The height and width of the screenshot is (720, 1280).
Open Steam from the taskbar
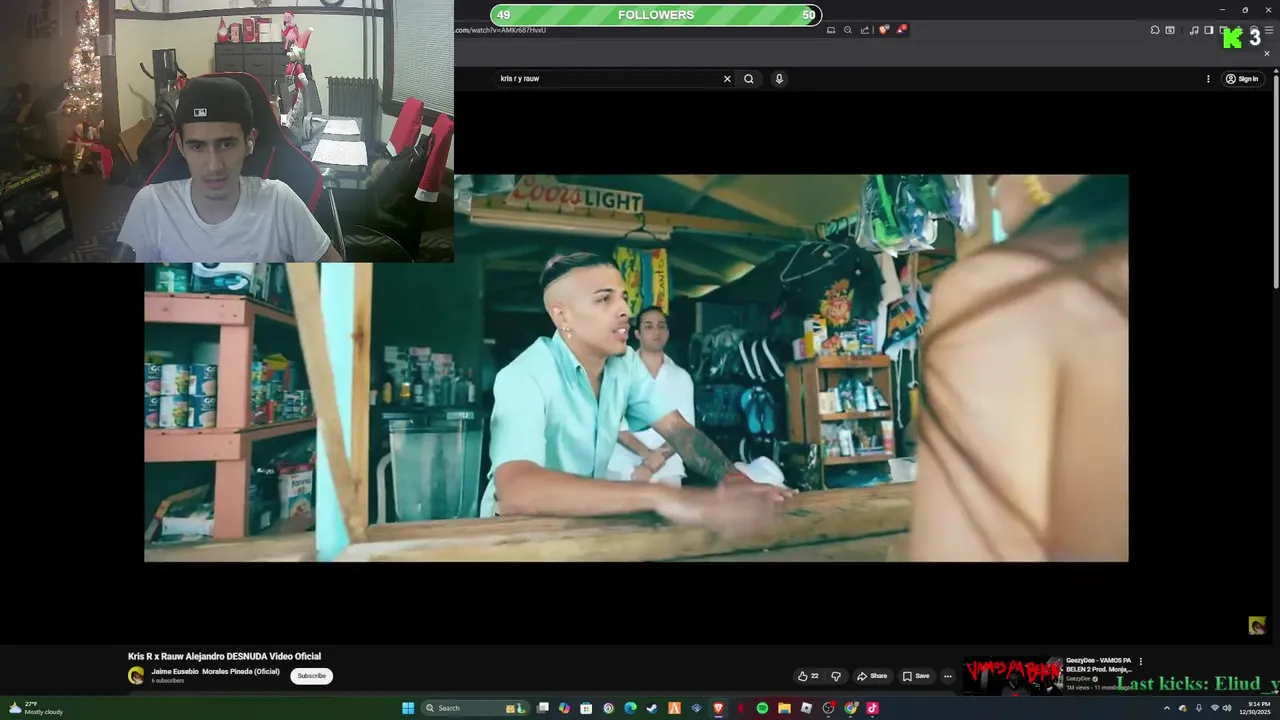[x=652, y=708]
